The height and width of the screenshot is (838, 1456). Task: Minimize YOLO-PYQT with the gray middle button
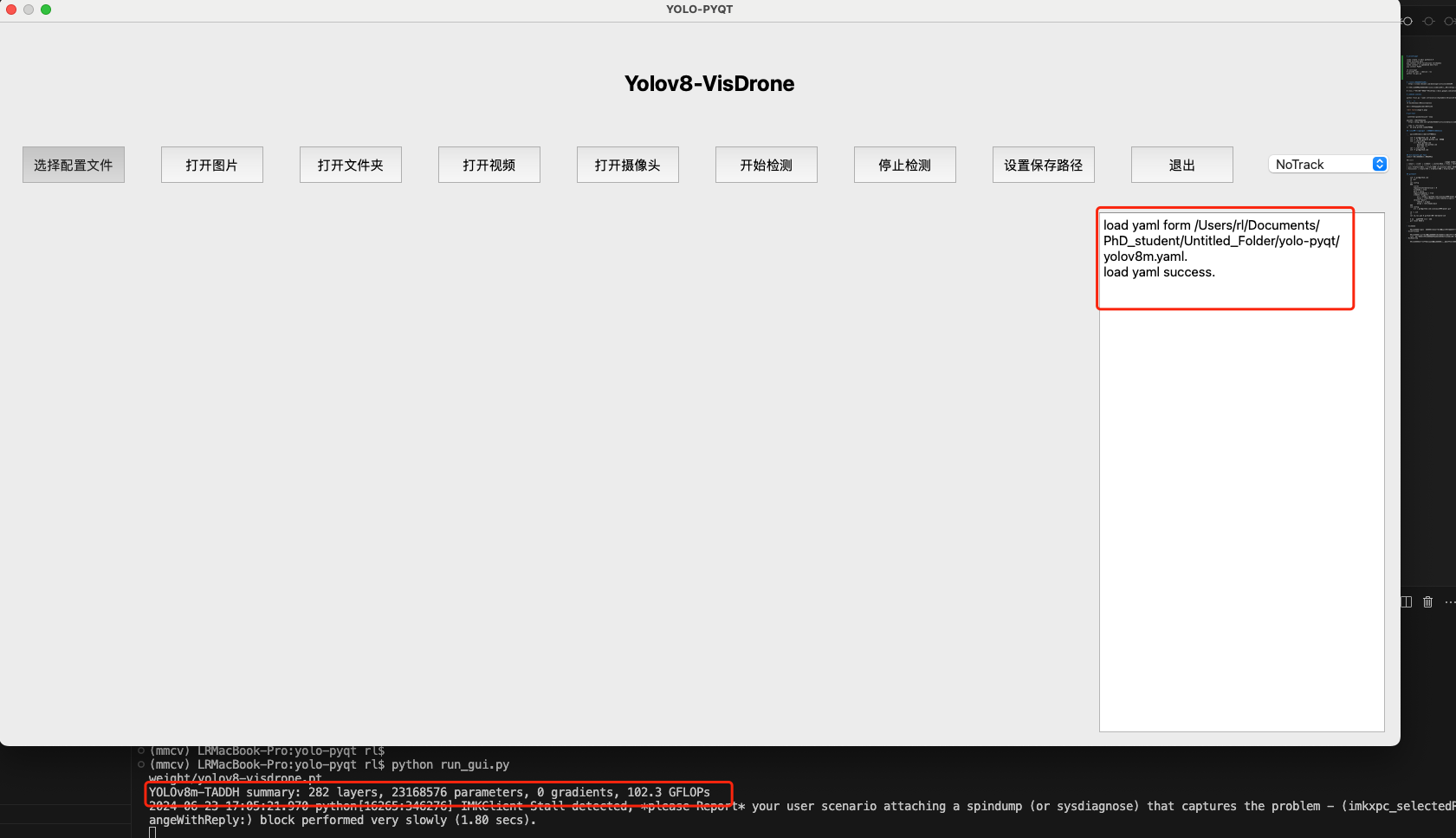click(29, 10)
